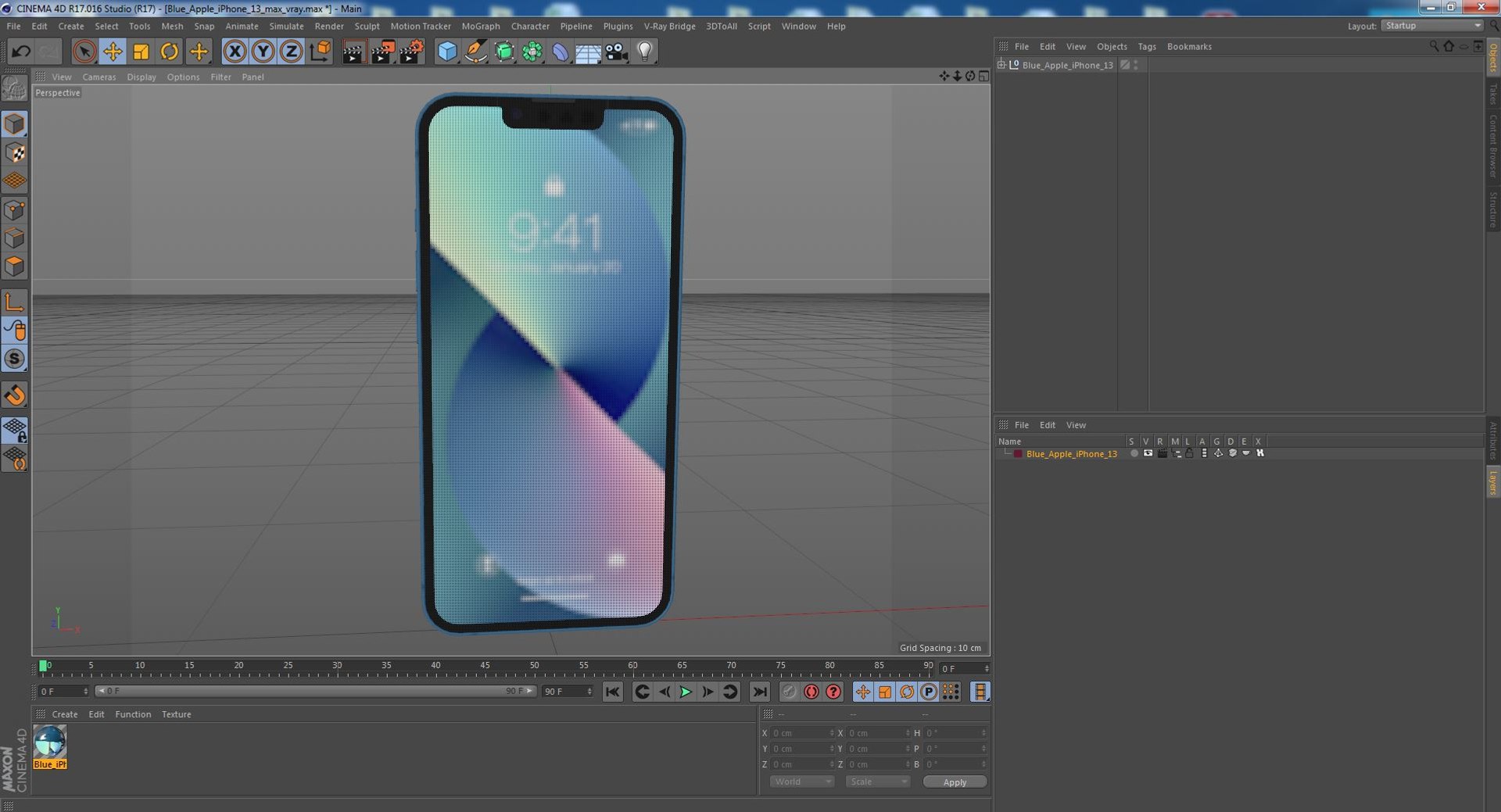Toggle coordinate system icon
Screen dimensions: 1501x812
coord(320,52)
